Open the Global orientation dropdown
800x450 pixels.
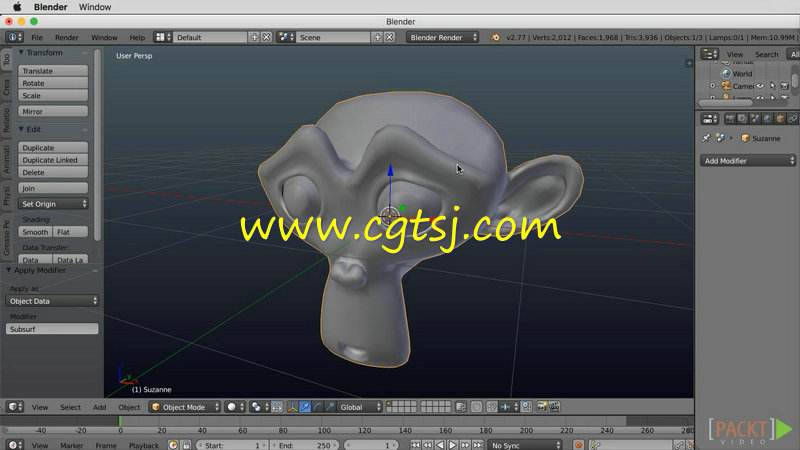pyautogui.click(x=360, y=407)
